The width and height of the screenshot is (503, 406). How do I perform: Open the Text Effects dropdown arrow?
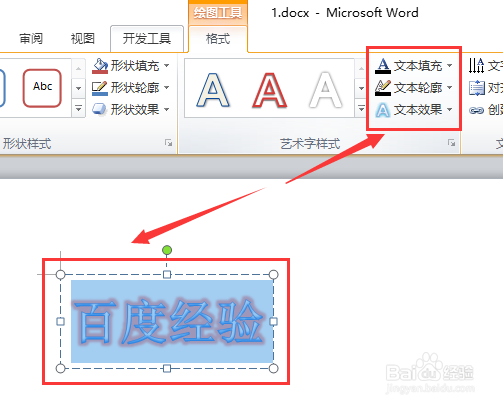coord(450,109)
